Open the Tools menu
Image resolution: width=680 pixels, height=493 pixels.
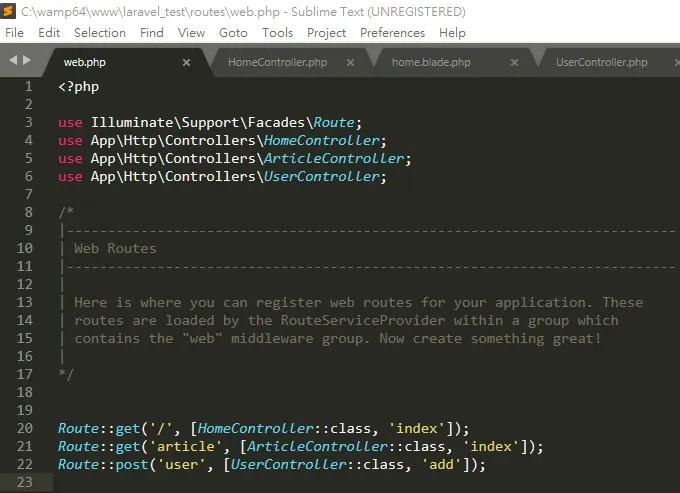[278, 33]
